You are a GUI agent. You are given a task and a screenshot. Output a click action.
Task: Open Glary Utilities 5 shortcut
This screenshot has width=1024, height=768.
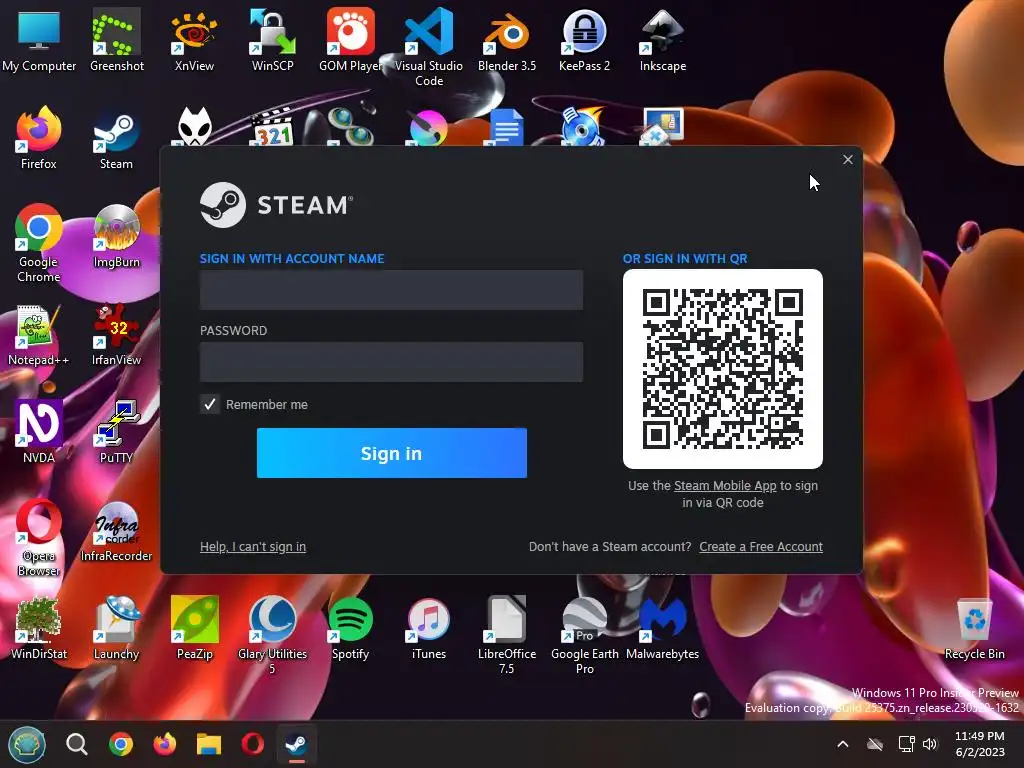click(x=272, y=635)
